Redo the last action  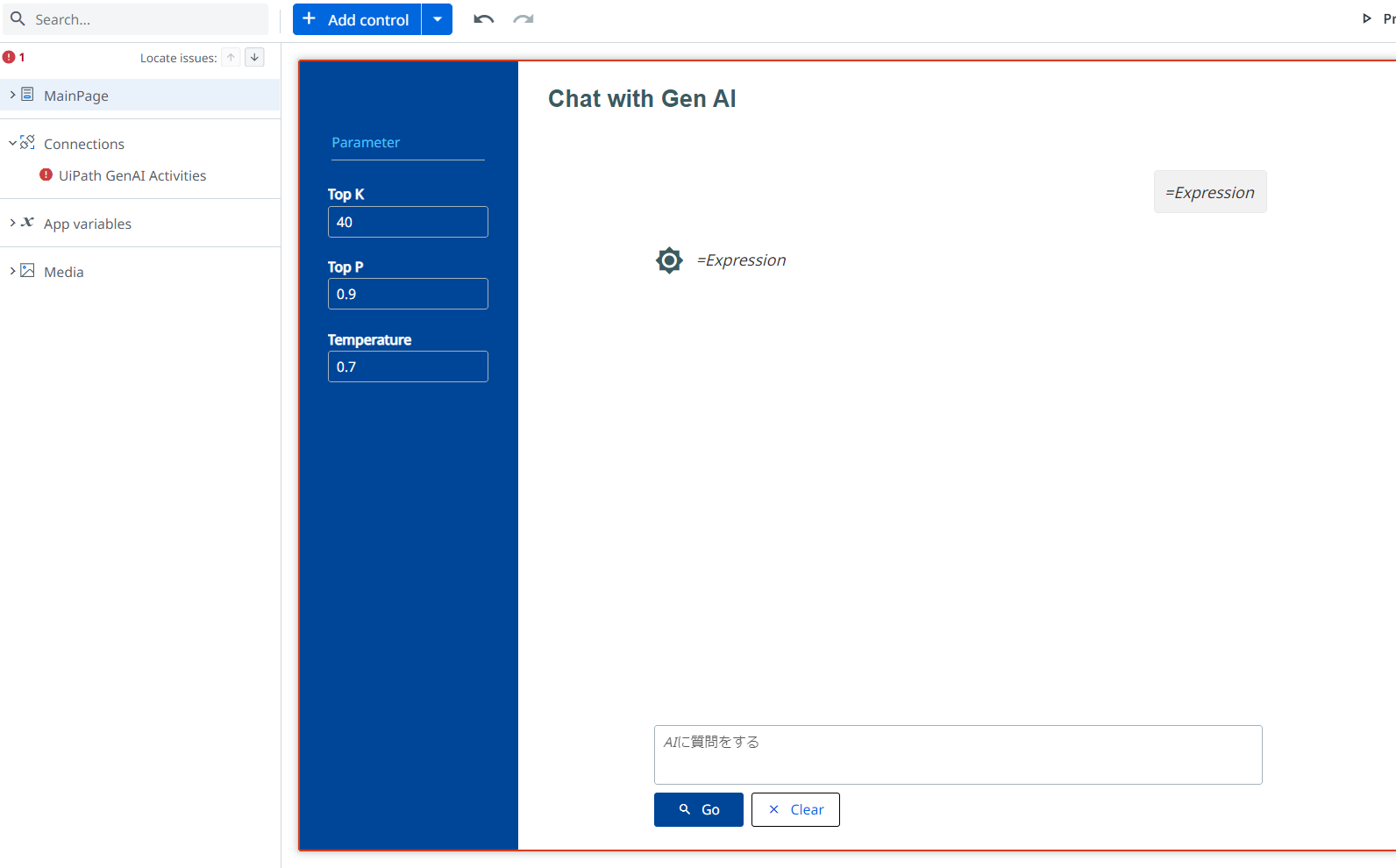(523, 19)
